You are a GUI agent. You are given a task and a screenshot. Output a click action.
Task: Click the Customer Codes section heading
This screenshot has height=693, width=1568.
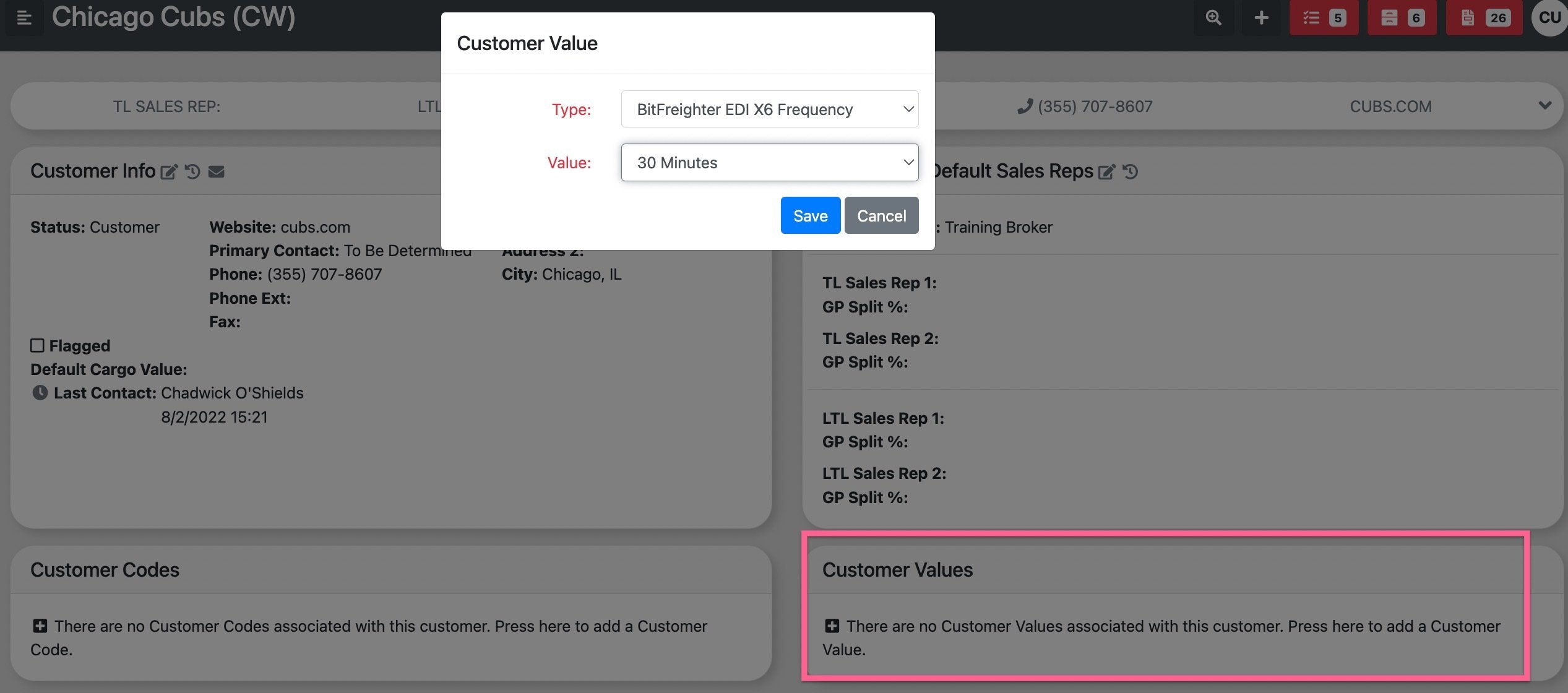(105, 570)
